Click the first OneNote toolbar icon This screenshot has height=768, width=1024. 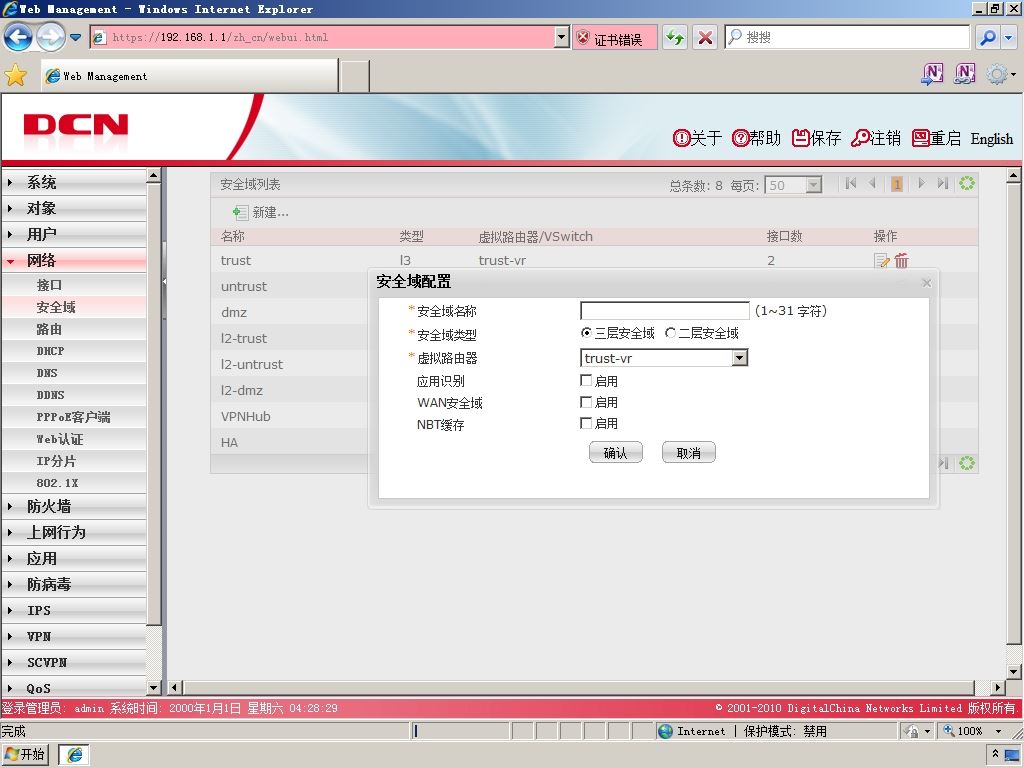point(932,74)
